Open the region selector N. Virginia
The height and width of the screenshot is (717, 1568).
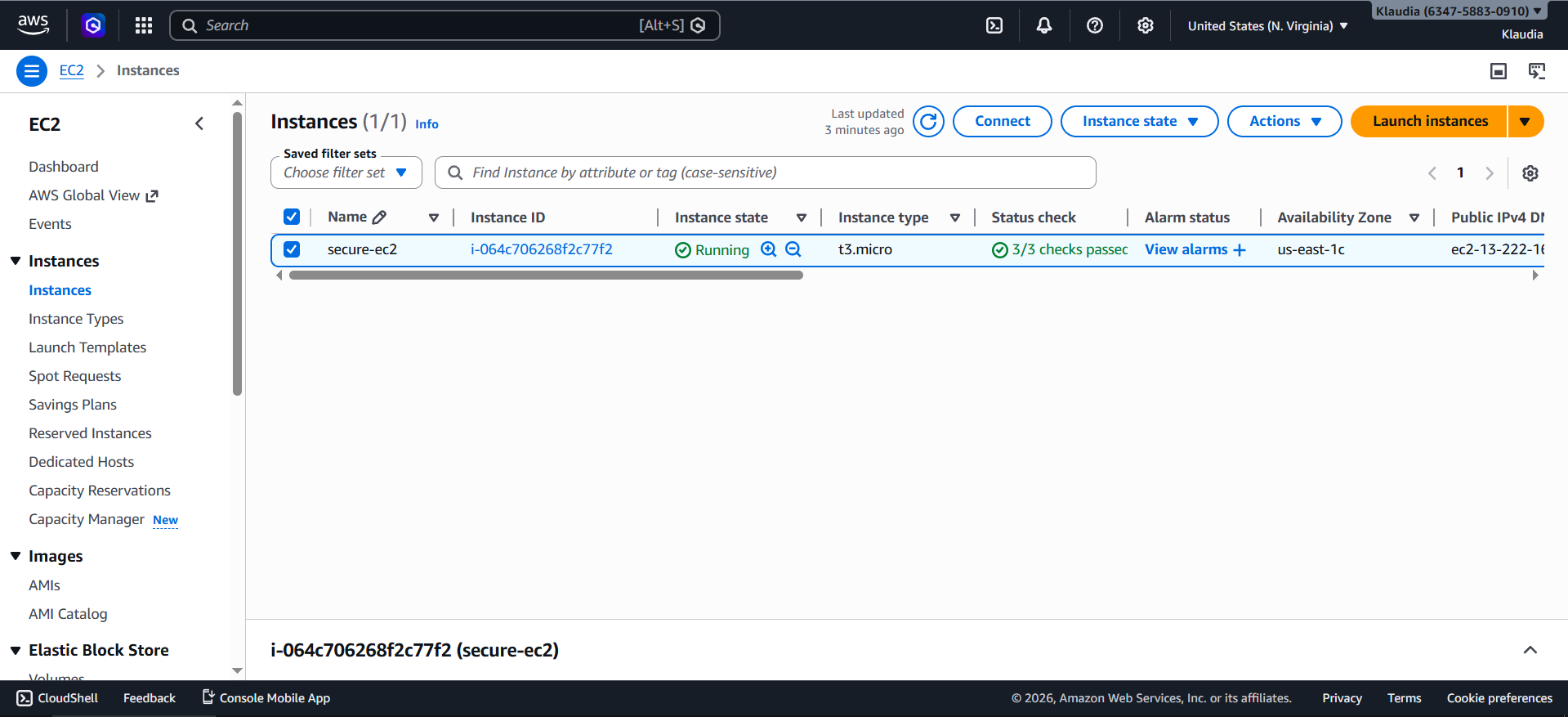(x=1267, y=26)
